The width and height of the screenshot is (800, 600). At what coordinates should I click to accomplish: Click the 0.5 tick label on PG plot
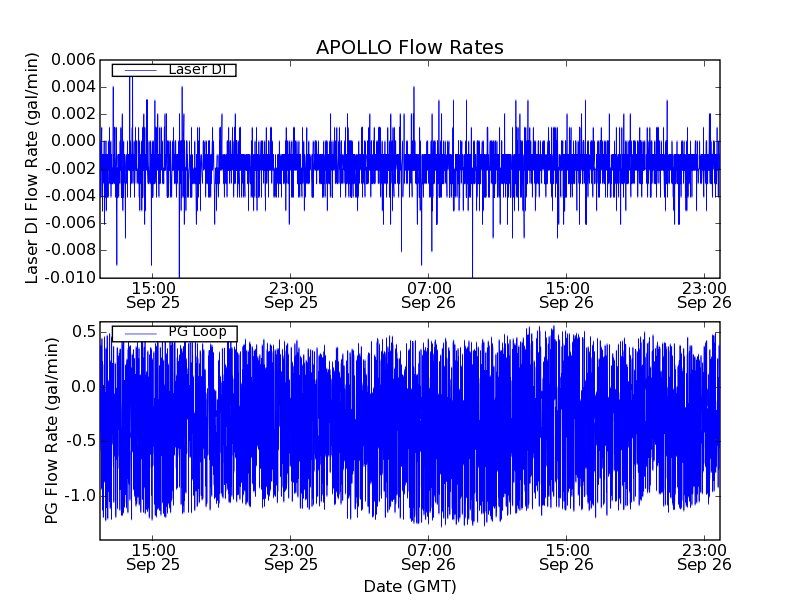(x=84, y=332)
